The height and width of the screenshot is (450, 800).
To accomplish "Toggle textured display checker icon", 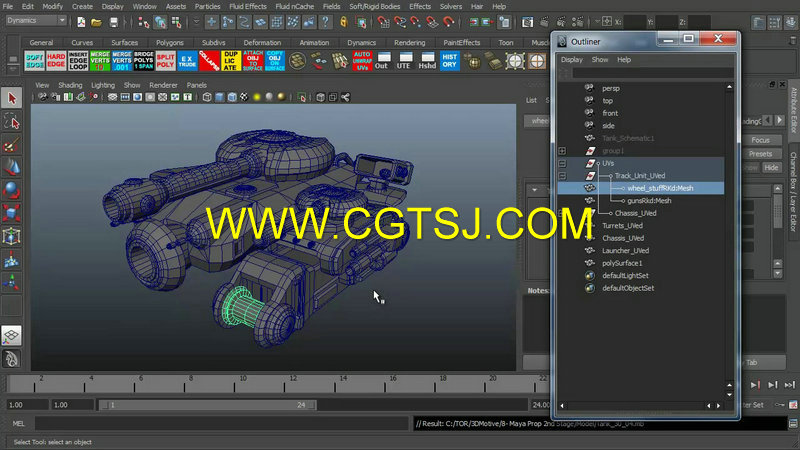I will [x=244, y=97].
